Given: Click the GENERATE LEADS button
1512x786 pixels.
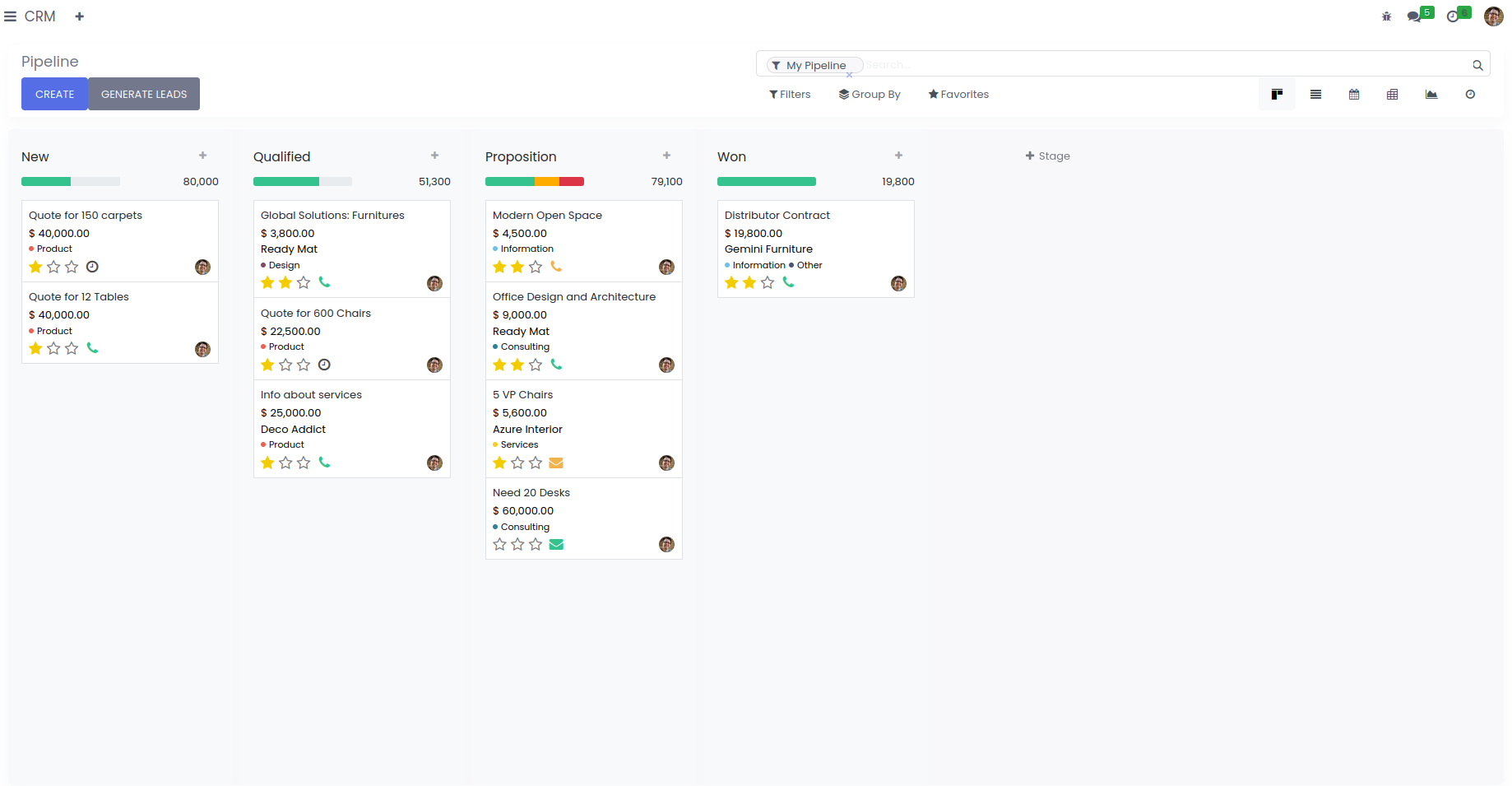Looking at the screenshot, I should (144, 94).
